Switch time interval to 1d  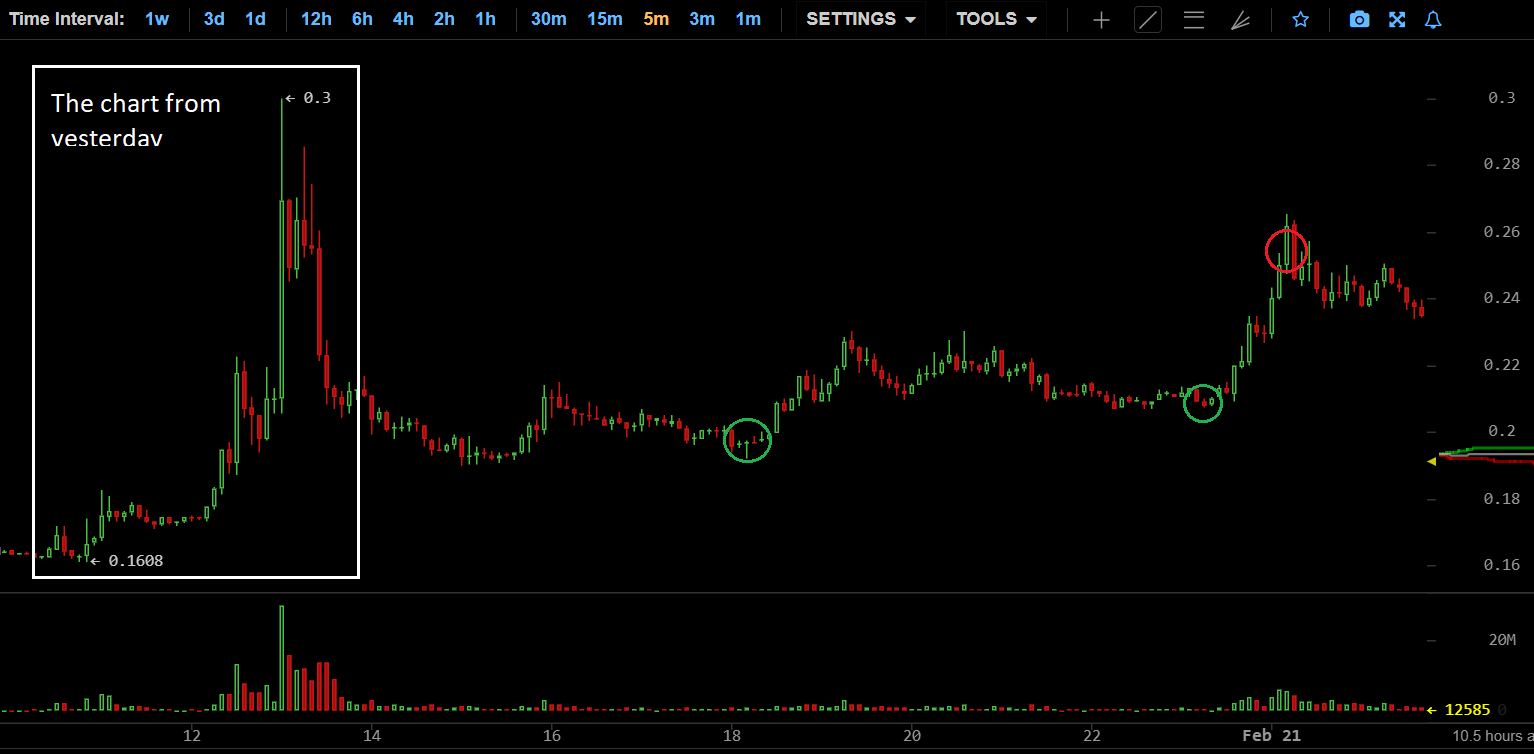(x=256, y=19)
